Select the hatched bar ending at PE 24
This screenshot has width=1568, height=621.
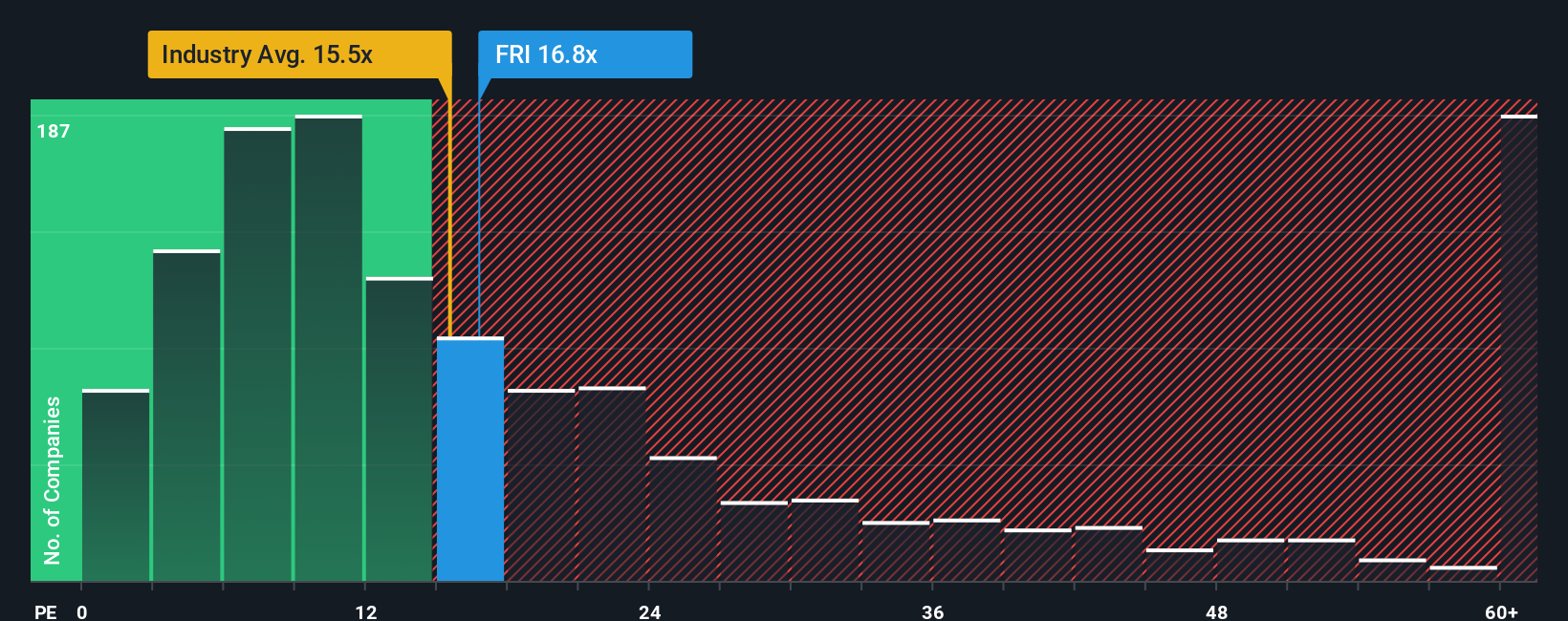tap(612, 483)
